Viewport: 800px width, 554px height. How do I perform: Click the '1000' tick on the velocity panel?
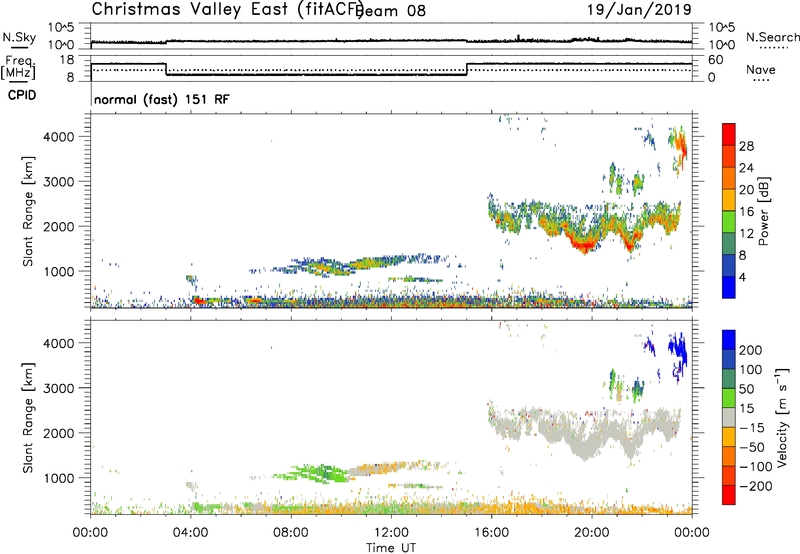pyautogui.click(x=59, y=478)
